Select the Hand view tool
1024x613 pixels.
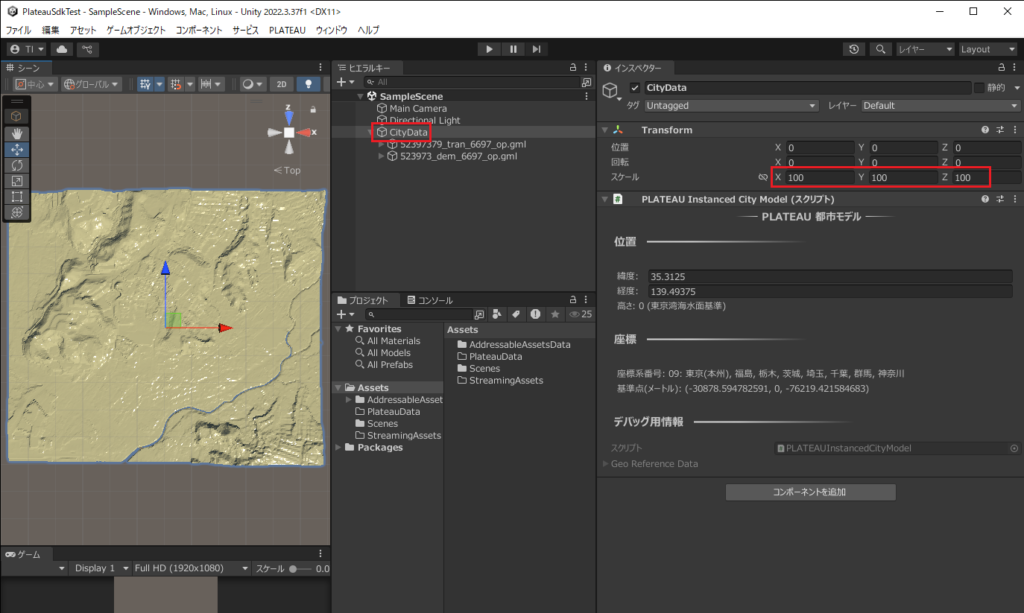click(x=17, y=133)
